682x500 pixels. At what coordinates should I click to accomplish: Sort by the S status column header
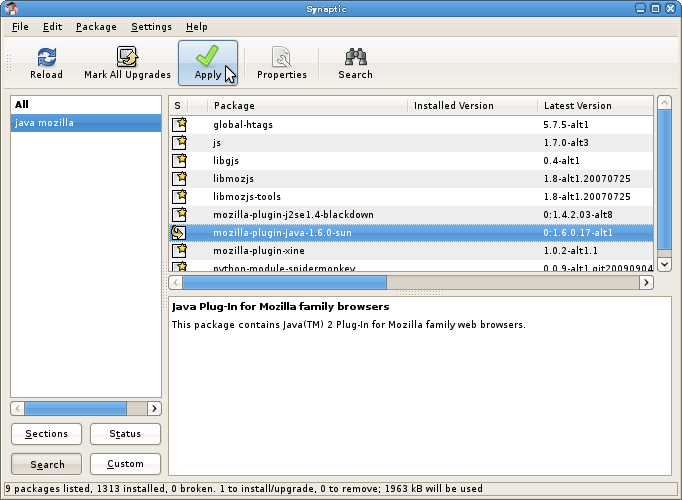tap(177, 106)
